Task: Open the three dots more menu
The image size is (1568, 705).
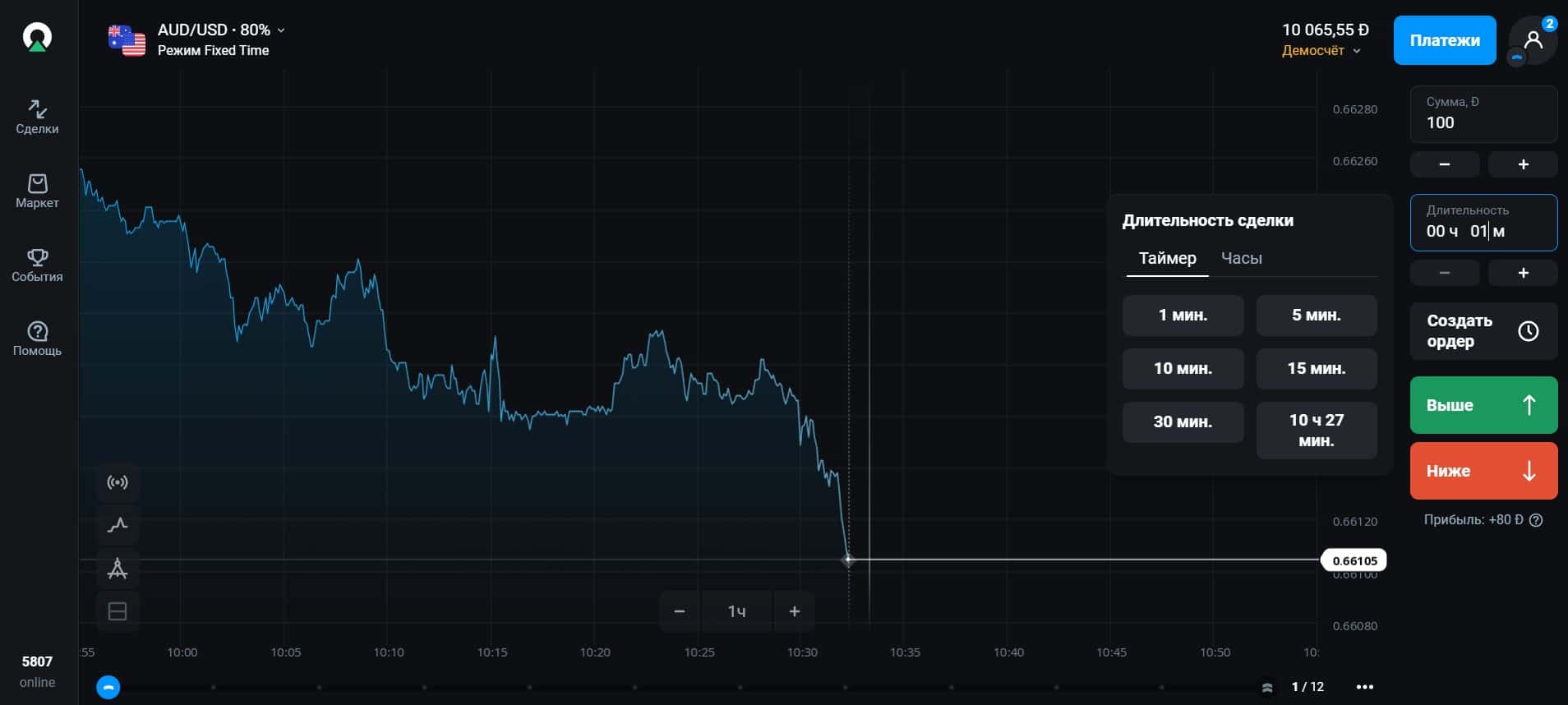Action: (1365, 687)
